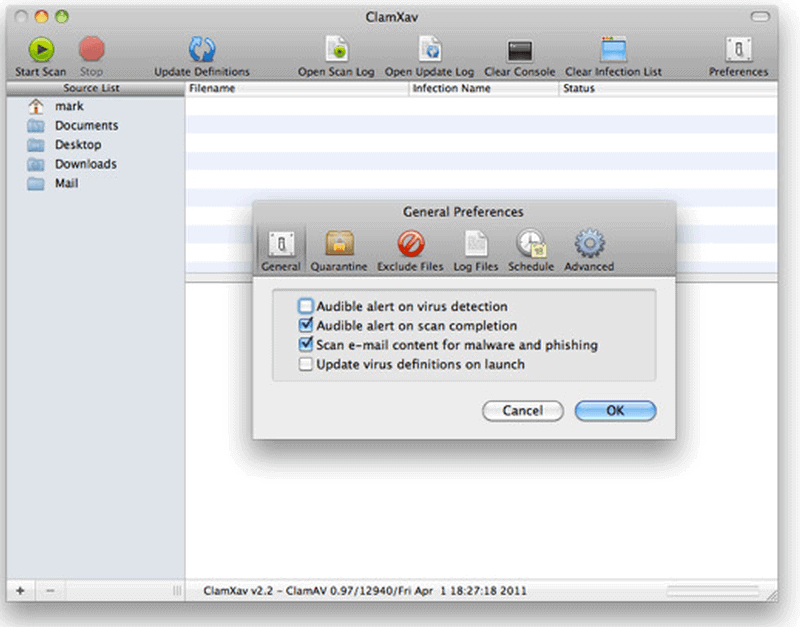Image resolution: width=800 pixels, height=627 pixels.
Task: Update virus definitions via toolbar icon
Action: point(202,50)
